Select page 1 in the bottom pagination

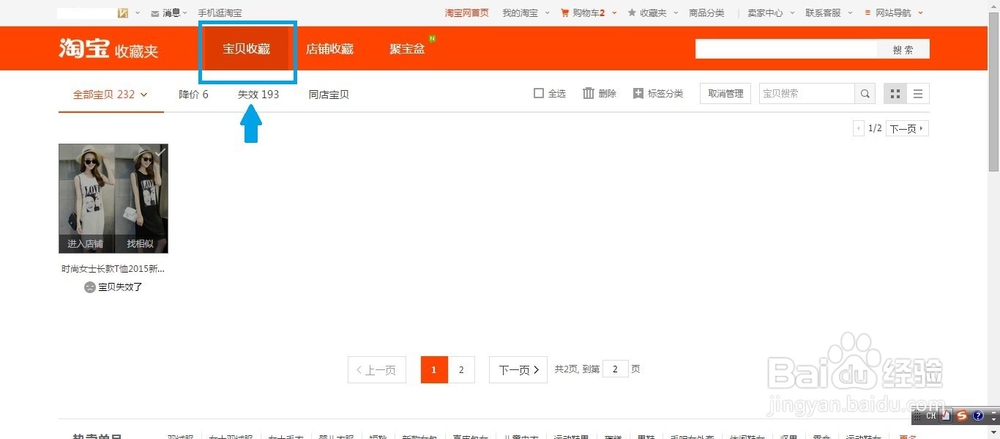point(434,370)
